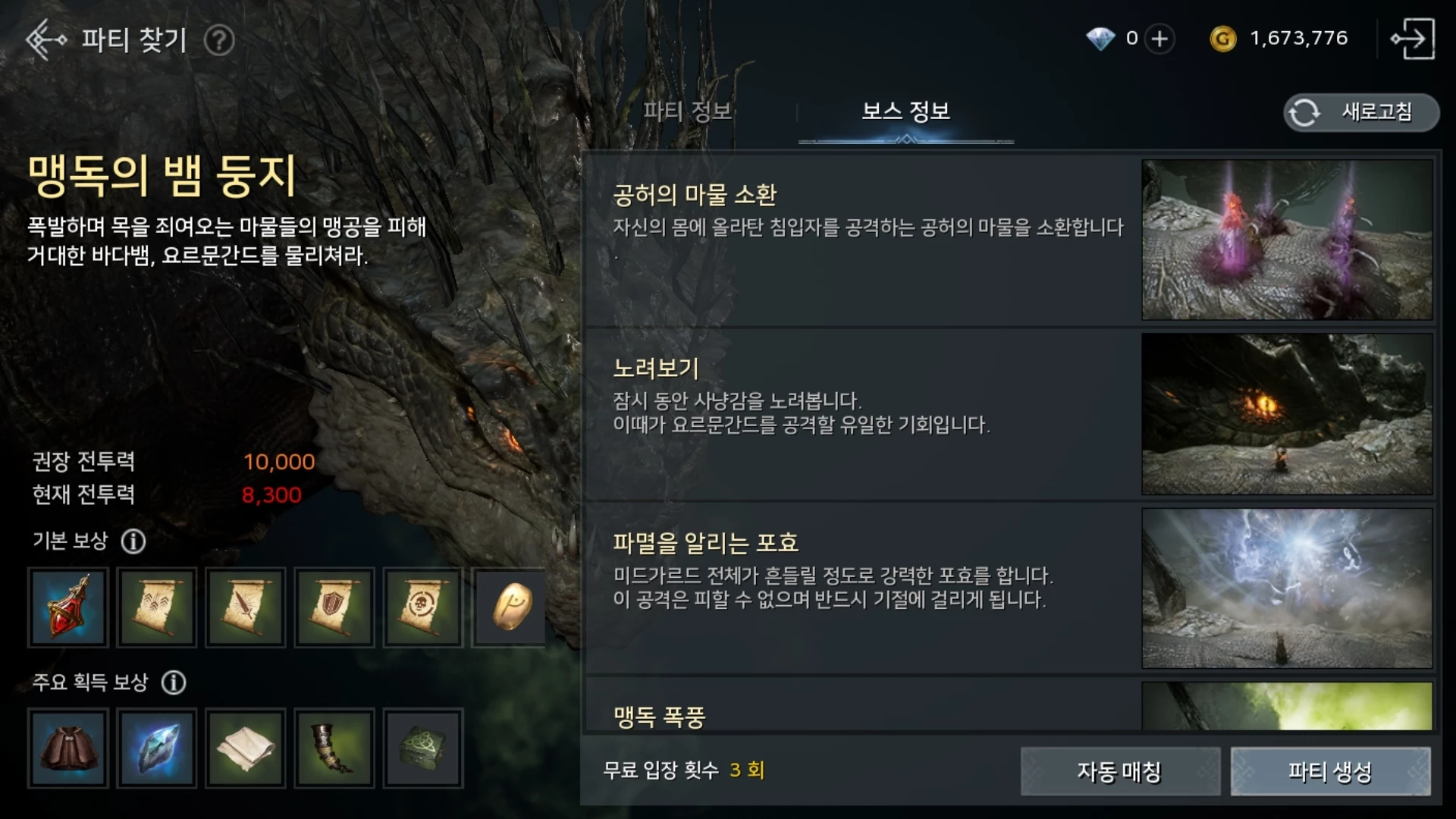The image size is (1456, 819).
Task: Select the golden rune stone reward
Action: coord(510,607)
